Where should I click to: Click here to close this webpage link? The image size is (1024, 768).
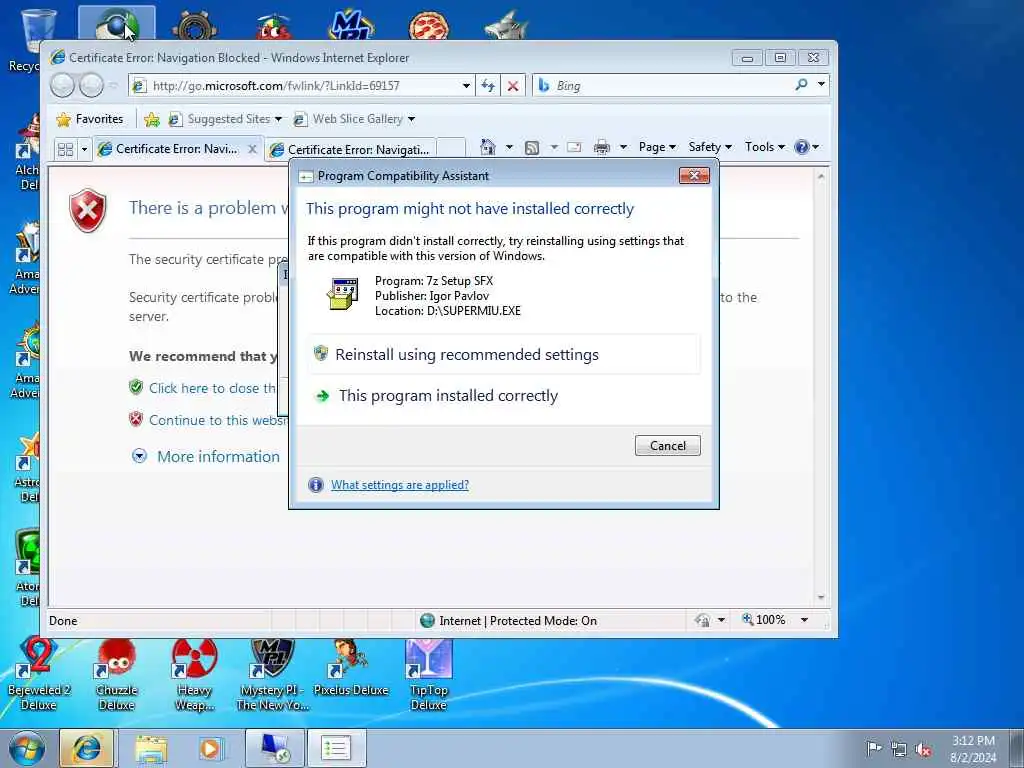(213, 388)
